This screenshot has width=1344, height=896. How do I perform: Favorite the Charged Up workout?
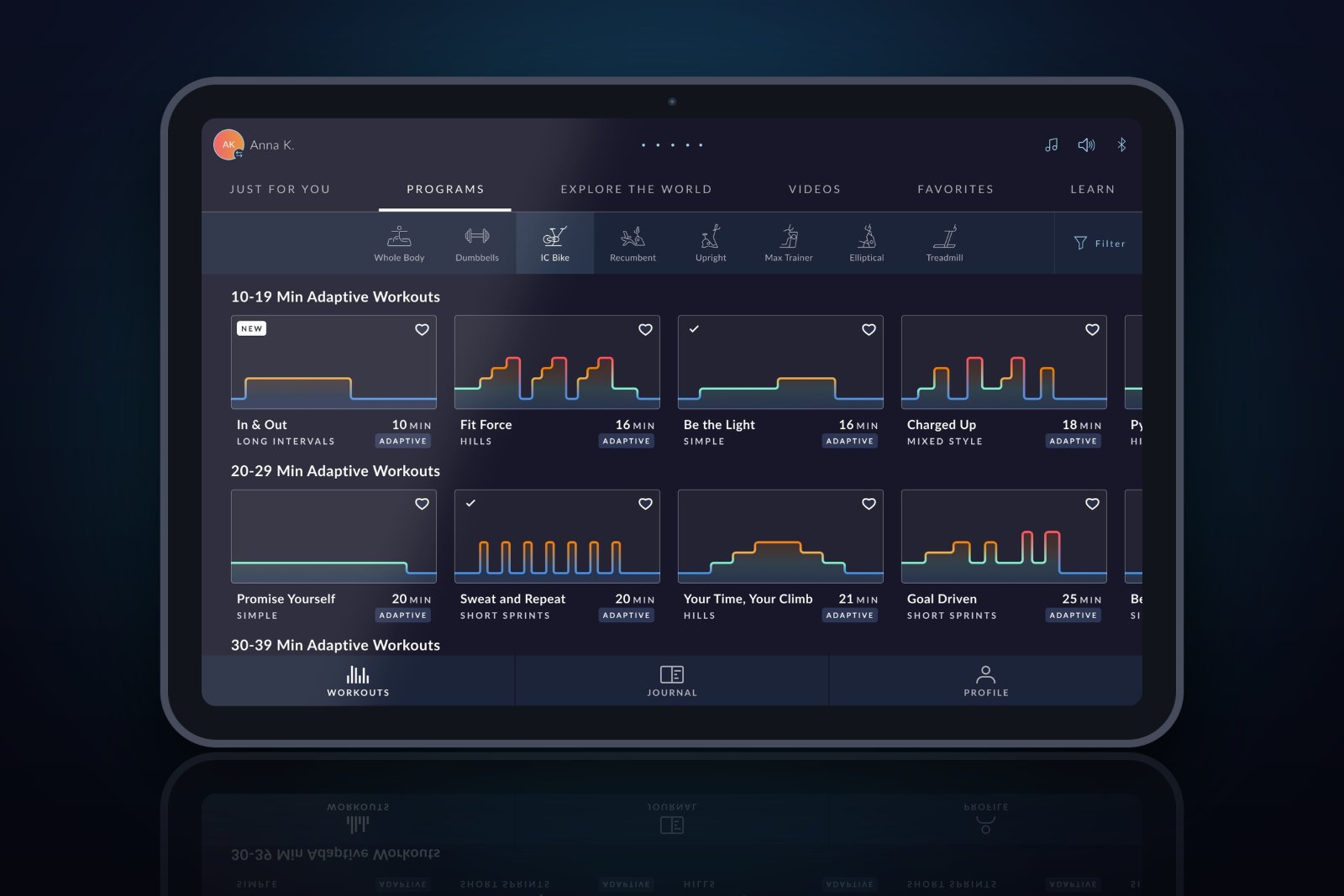1092,329
